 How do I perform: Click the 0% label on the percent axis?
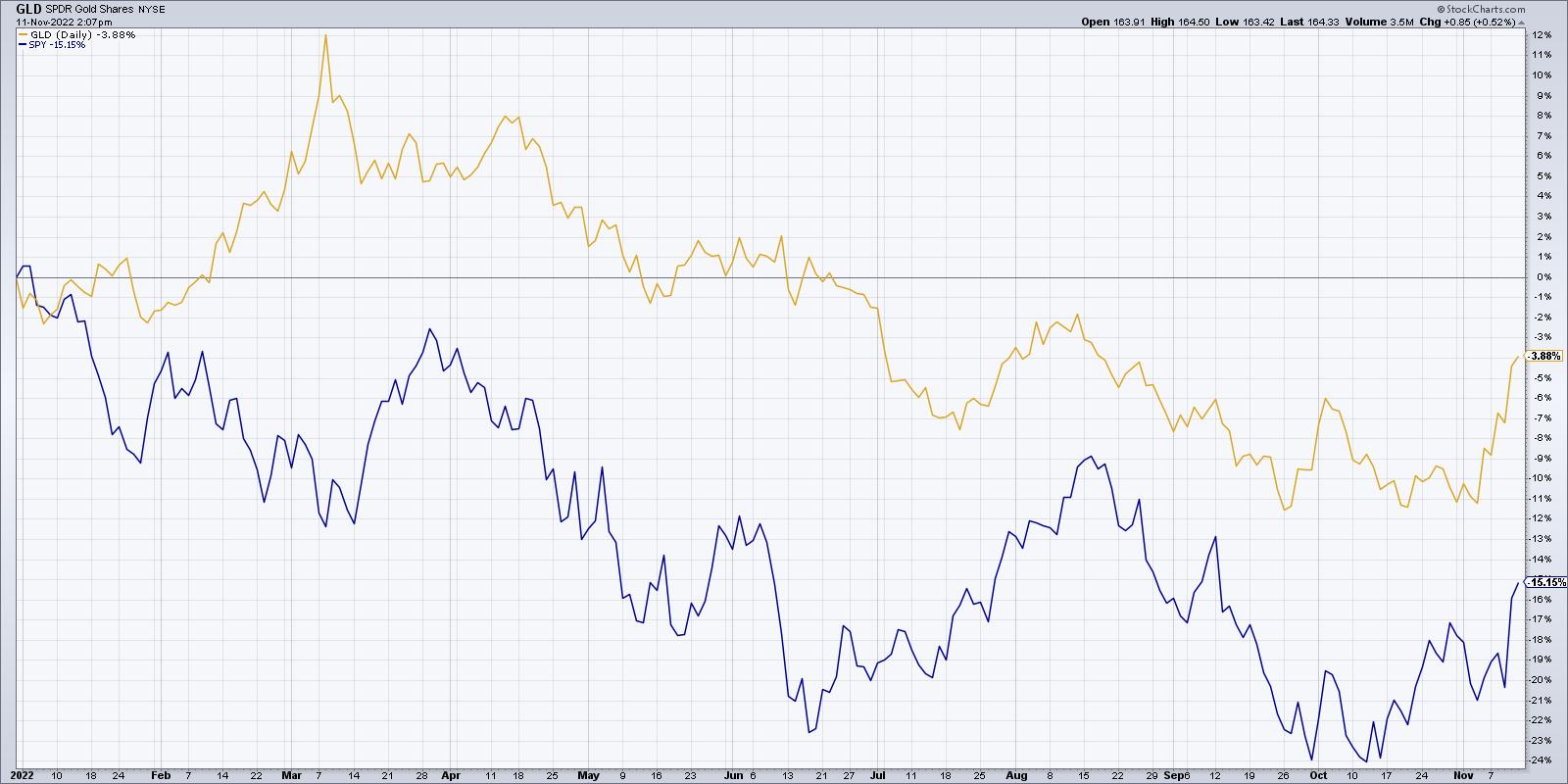tap(1542, 277)
